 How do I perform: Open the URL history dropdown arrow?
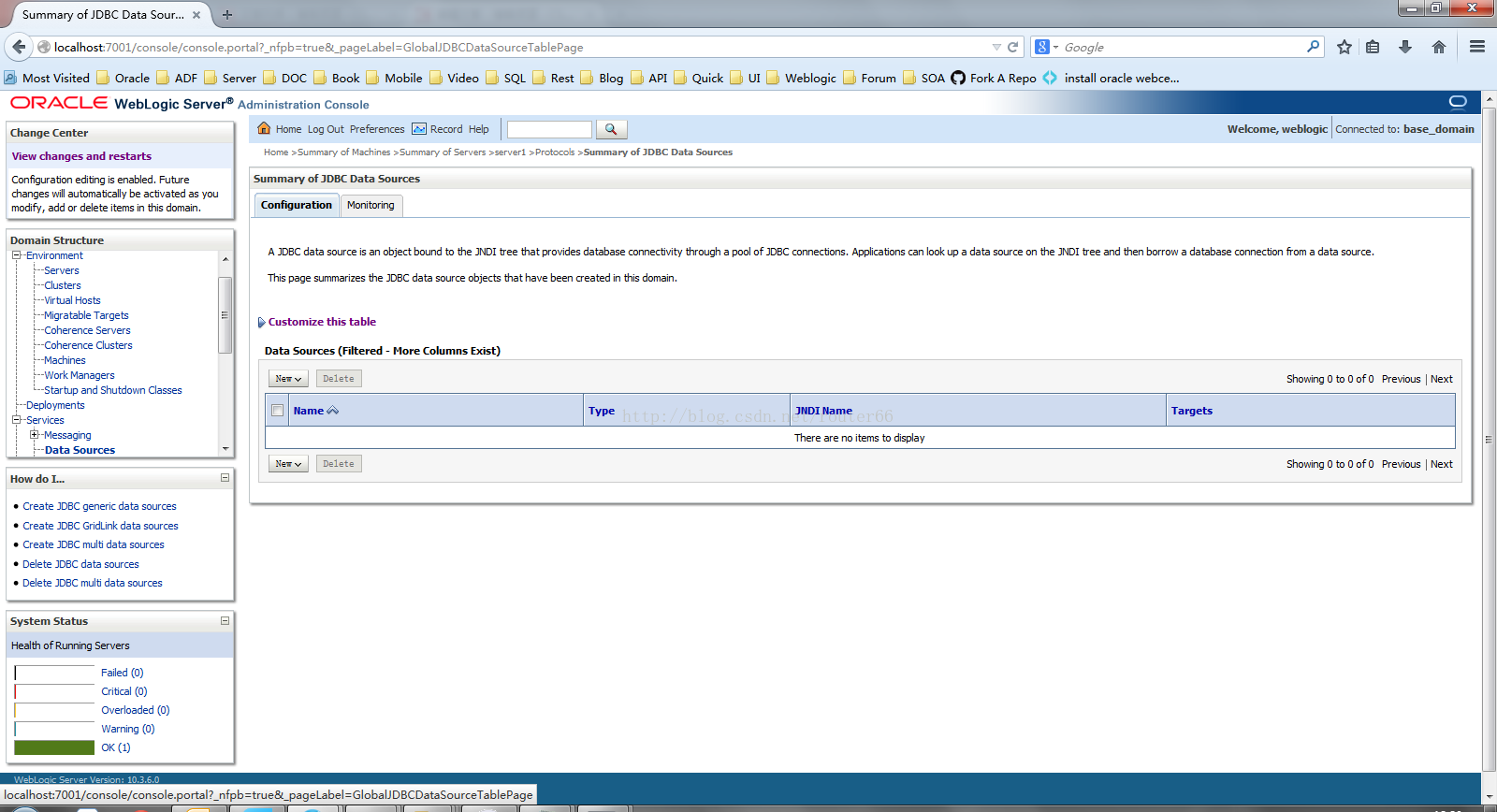(x=996, y=47)
